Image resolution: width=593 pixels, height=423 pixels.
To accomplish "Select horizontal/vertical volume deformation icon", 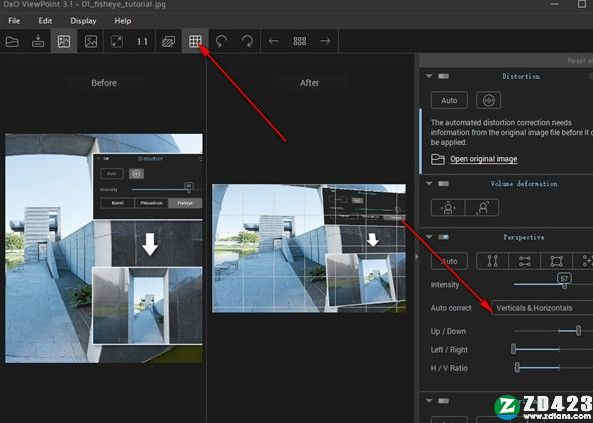I will coord(448,208).
